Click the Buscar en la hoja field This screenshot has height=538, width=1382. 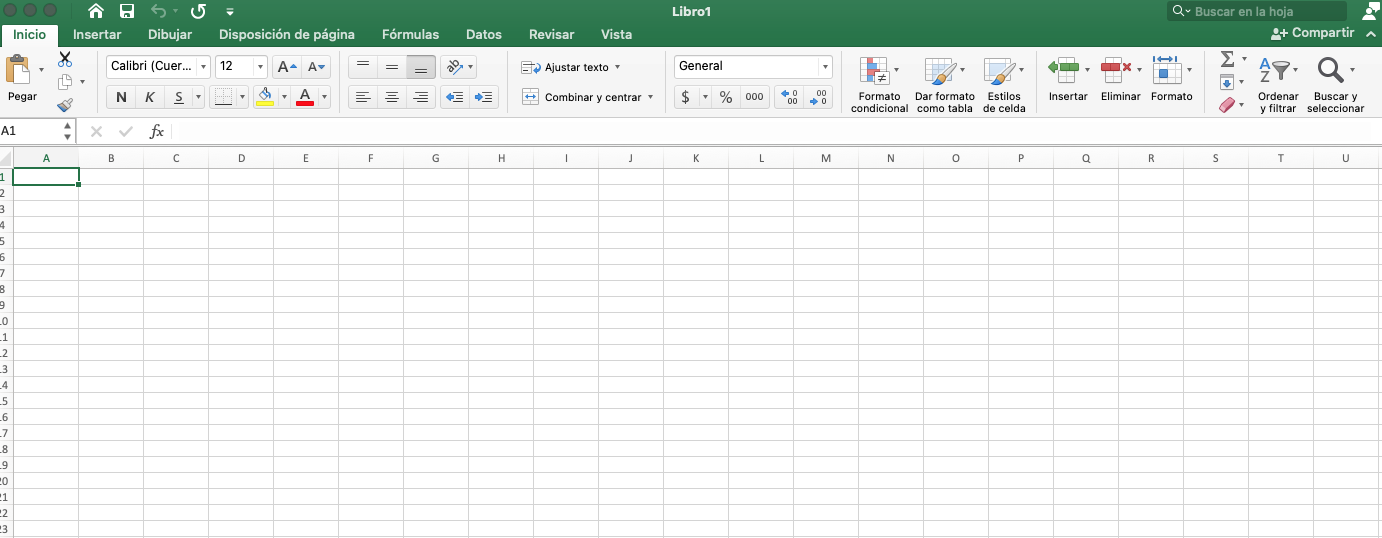[1257, 11]
